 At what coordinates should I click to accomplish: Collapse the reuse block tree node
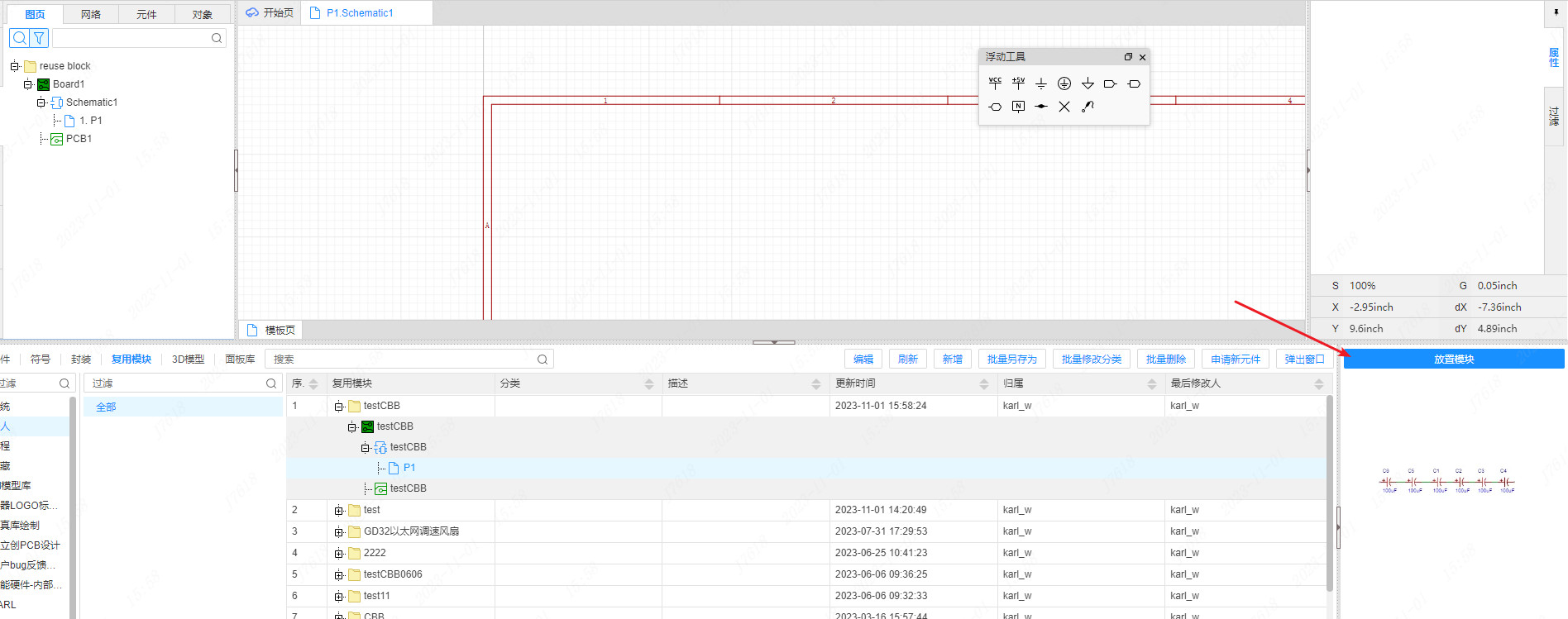click(14, 66)
